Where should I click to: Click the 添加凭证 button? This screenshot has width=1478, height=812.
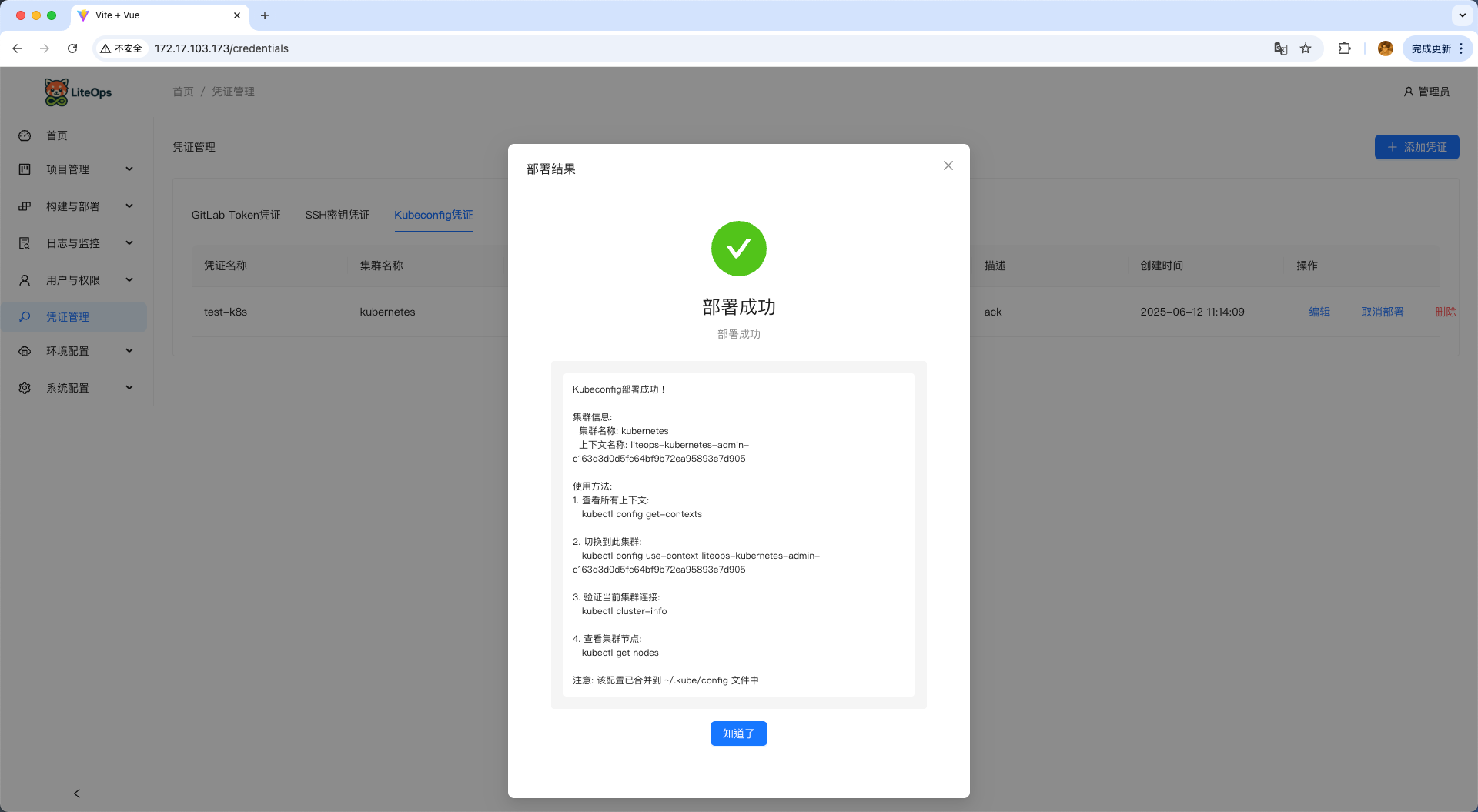click(x=1416, y=147)
